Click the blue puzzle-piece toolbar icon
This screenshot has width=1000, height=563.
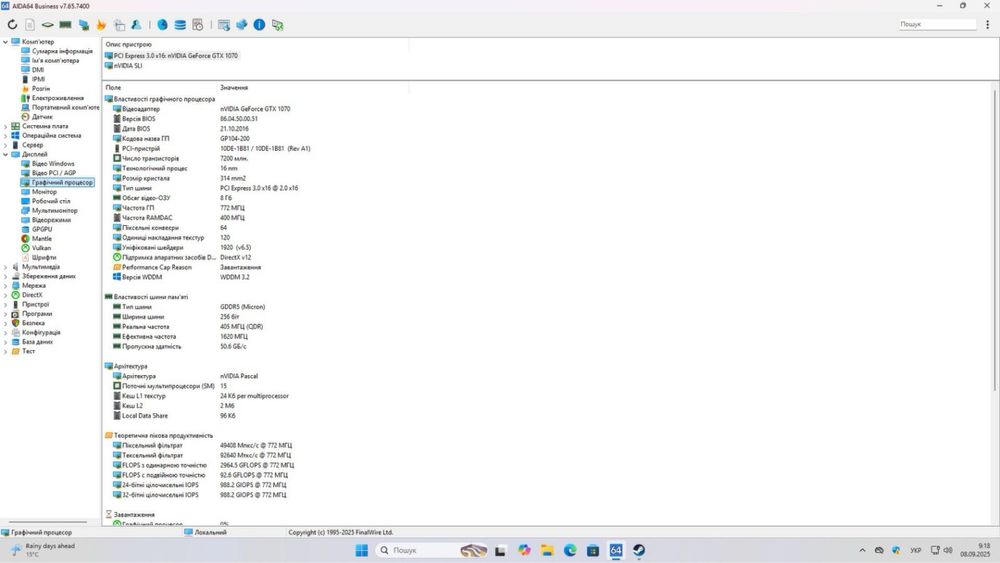242,25
